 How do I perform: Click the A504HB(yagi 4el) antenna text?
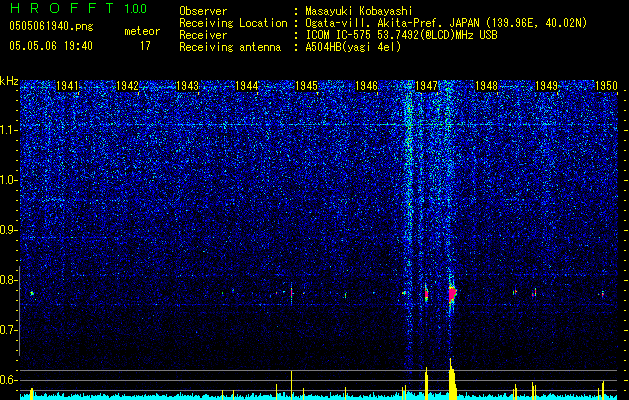[x=353, y=47]
